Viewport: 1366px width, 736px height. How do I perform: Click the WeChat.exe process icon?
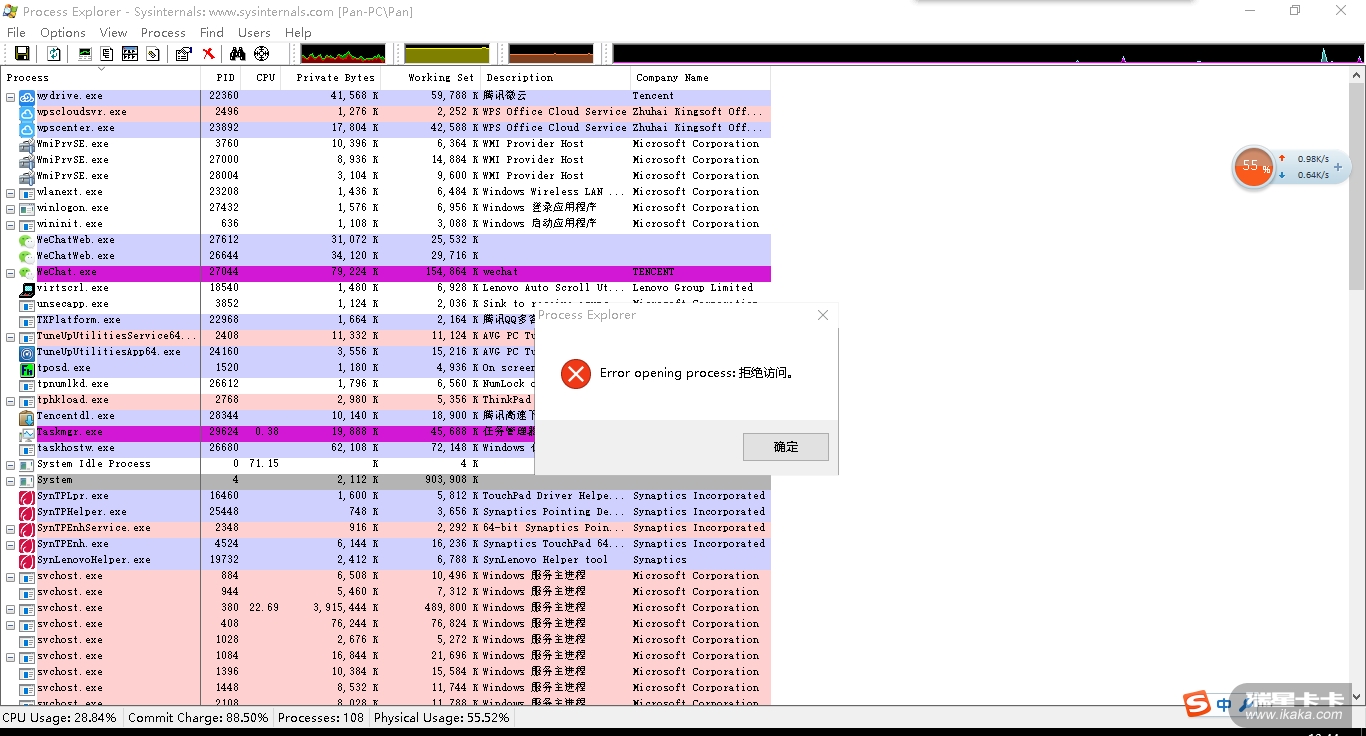[x=27, y=272]
